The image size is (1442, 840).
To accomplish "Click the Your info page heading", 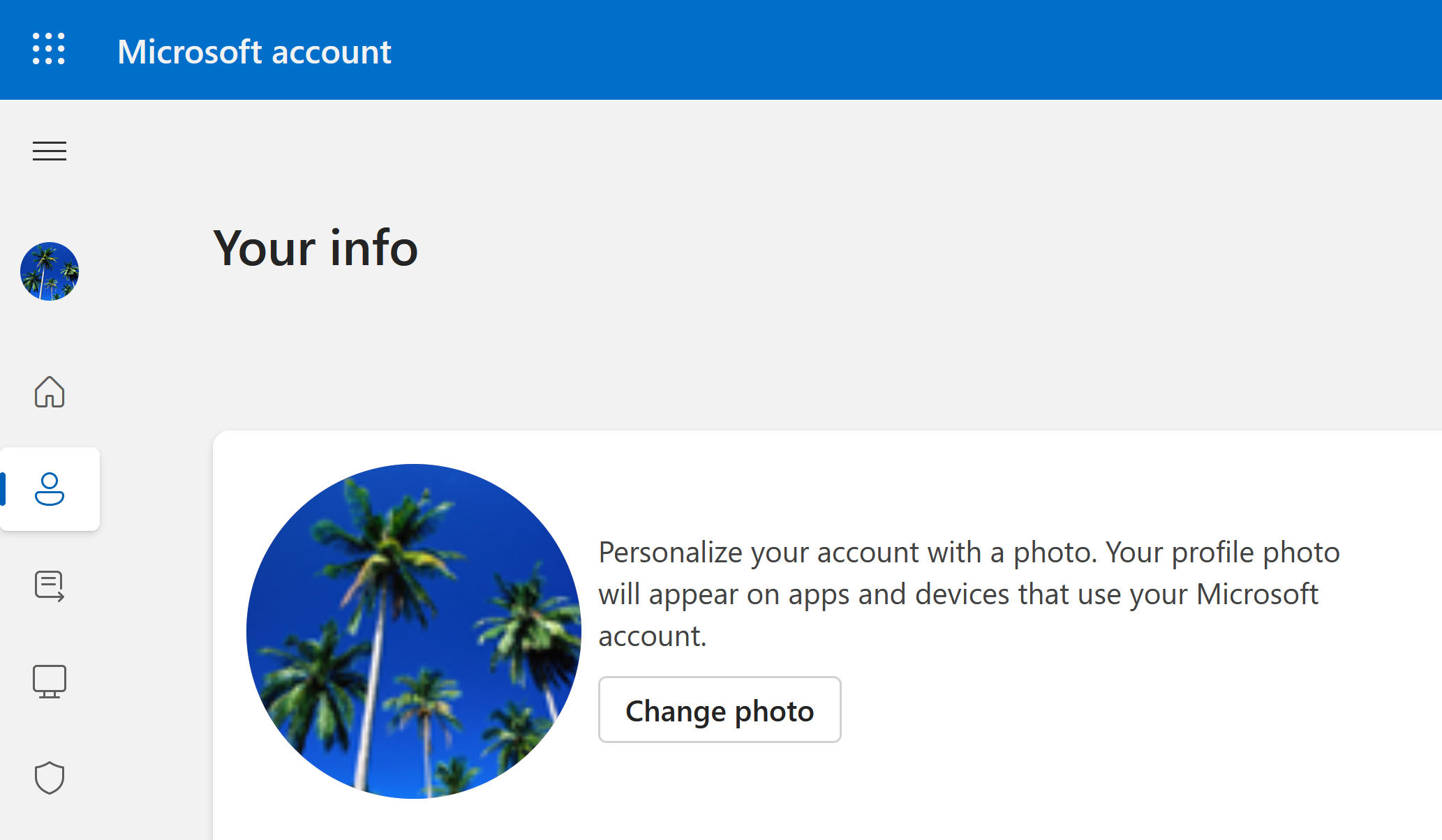I will tap(315, 248).
